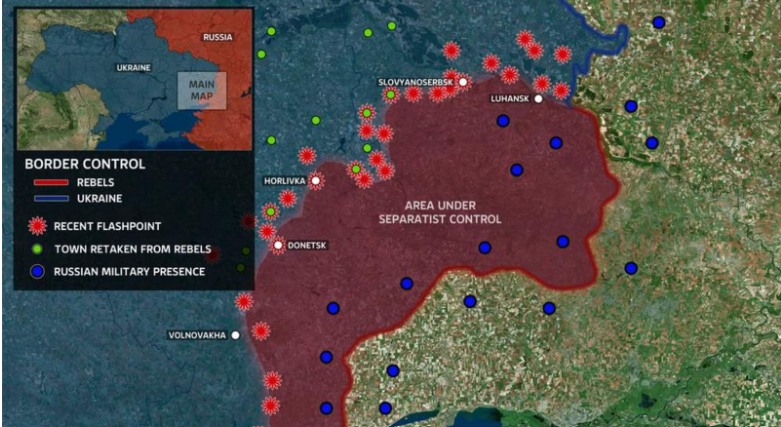Click the LUHANSK city label
781x427 pixels.
pos(510,99)
